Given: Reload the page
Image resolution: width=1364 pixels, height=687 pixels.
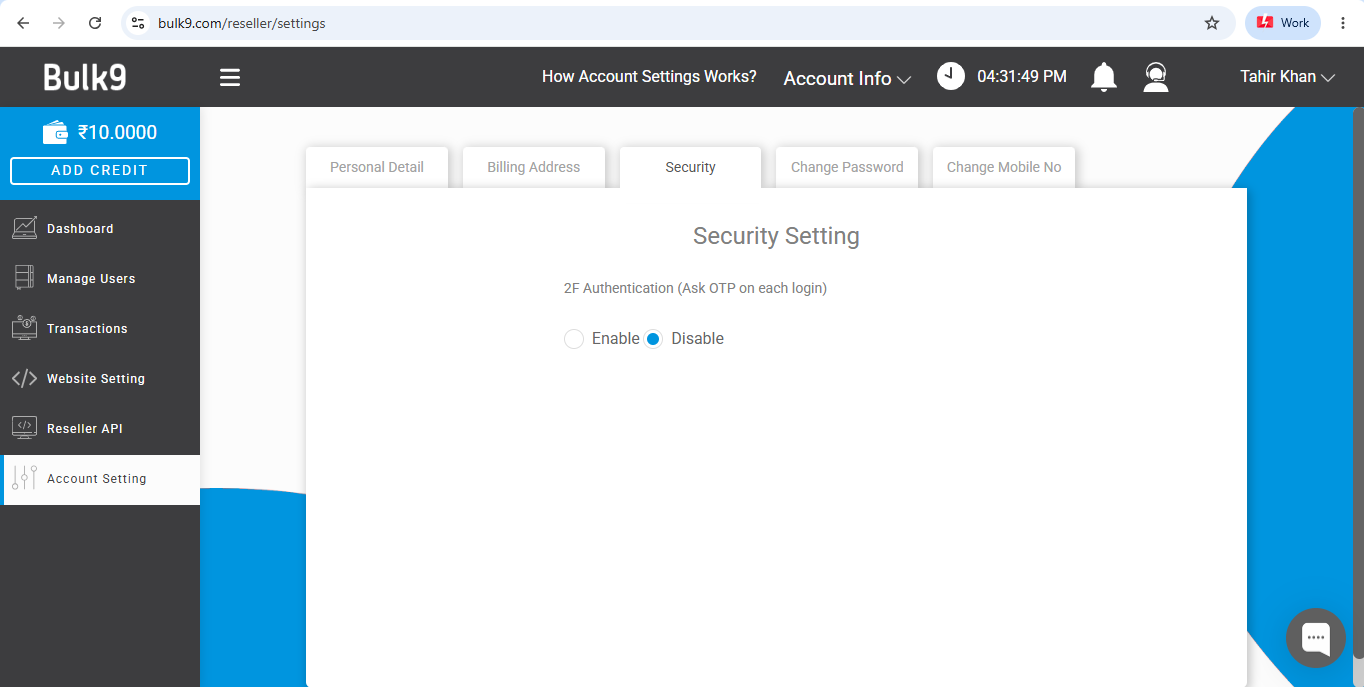Looking at the screenshot, I should [95, 22].
